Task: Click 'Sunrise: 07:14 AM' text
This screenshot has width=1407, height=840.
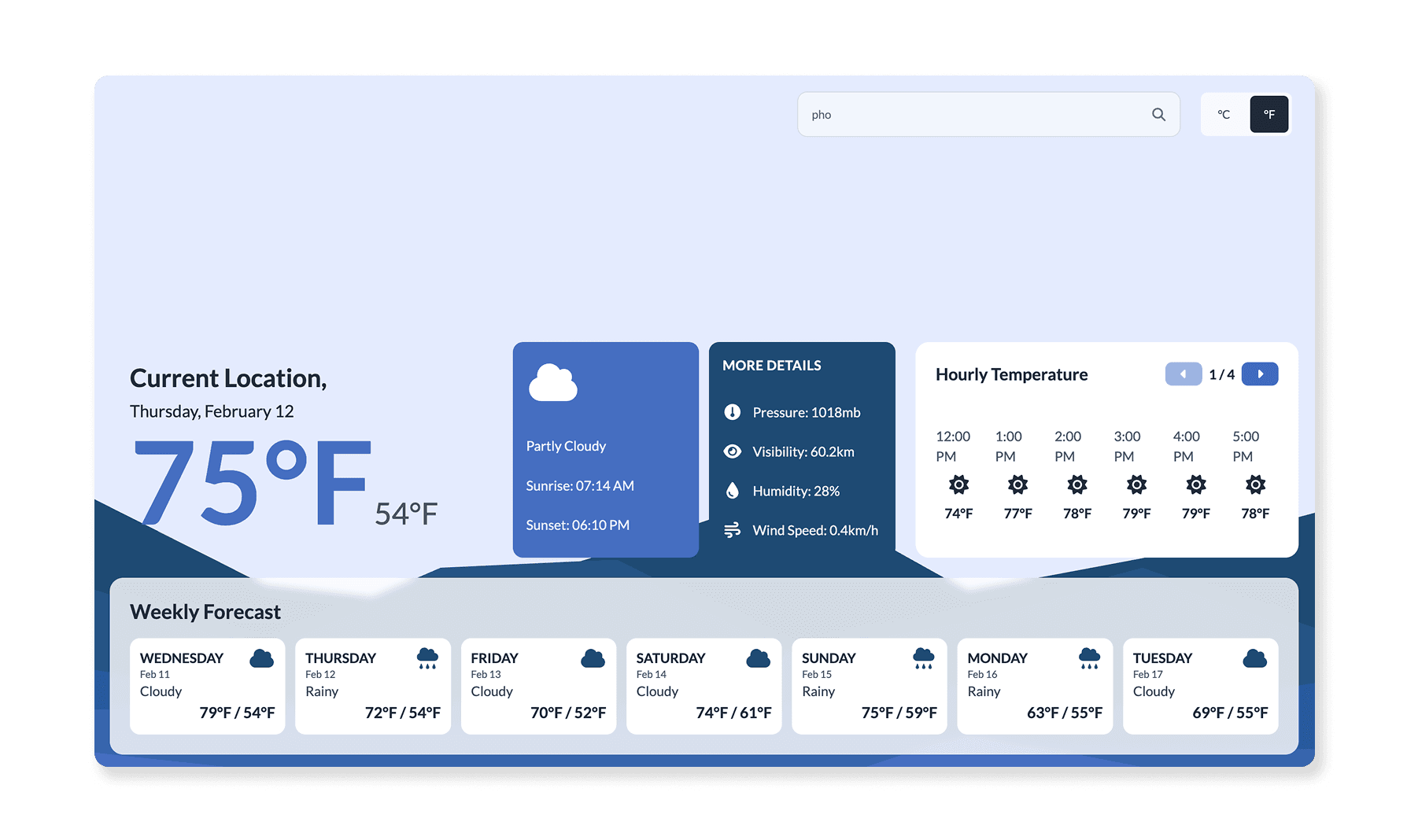Action: pyautogui.click(x=580, y=486)
